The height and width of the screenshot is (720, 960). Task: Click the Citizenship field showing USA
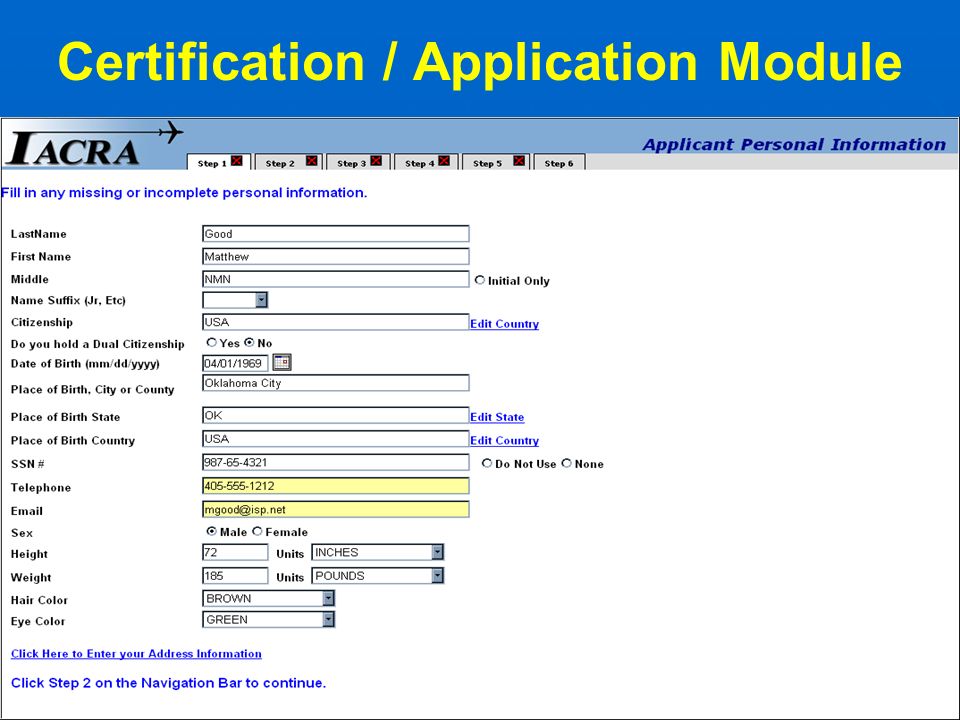coord(336,322)
